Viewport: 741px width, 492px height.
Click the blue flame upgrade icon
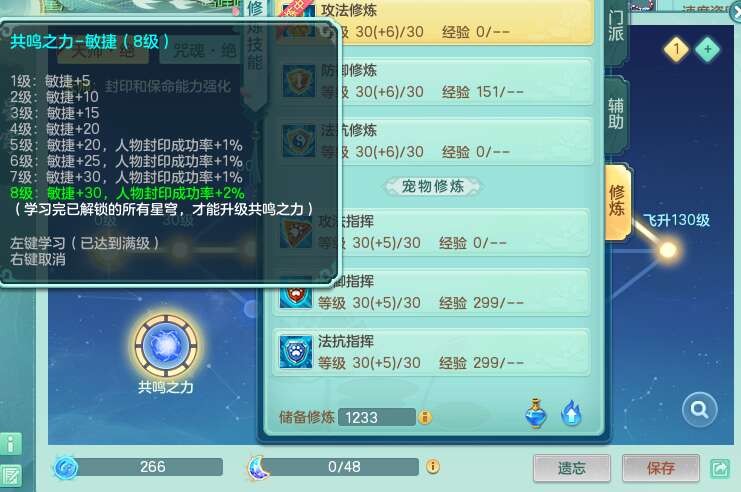tap(571, 414)
